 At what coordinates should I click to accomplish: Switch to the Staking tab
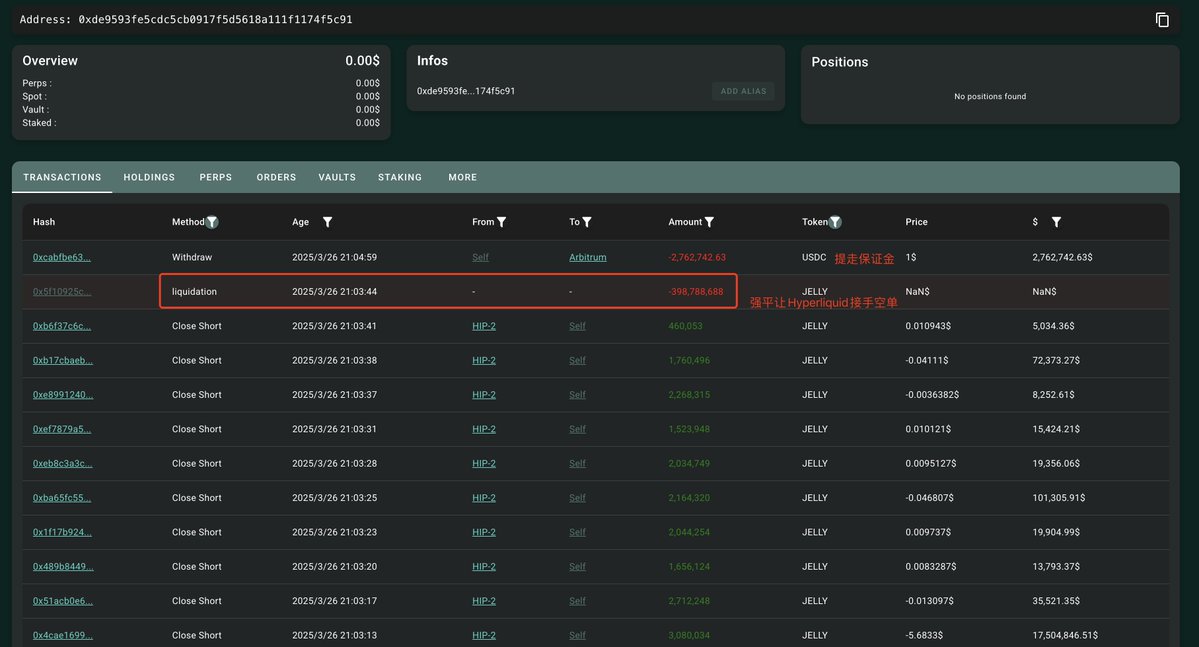(400, 177)
